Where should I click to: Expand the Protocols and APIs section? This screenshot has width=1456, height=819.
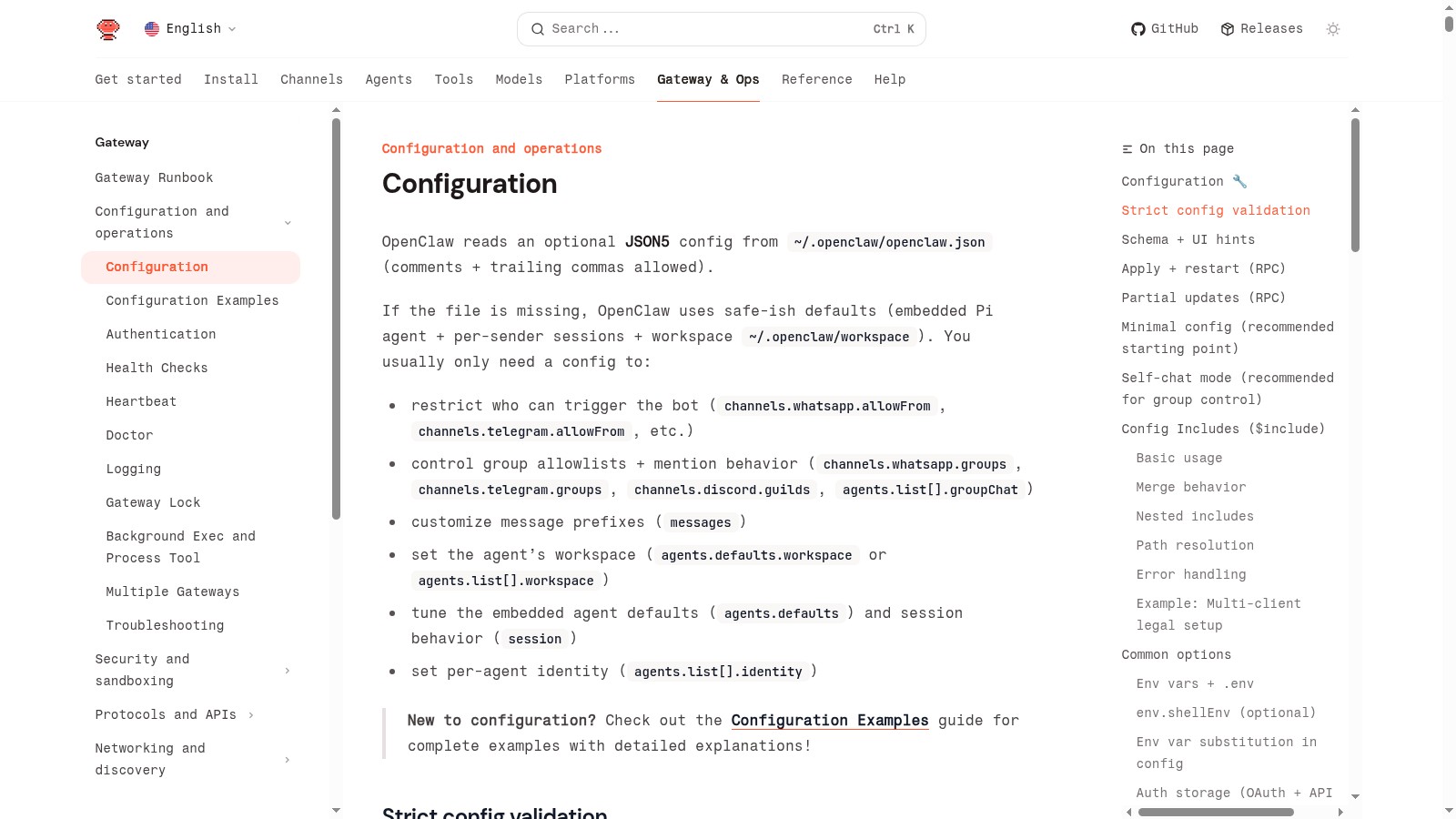tap(251, 715)
